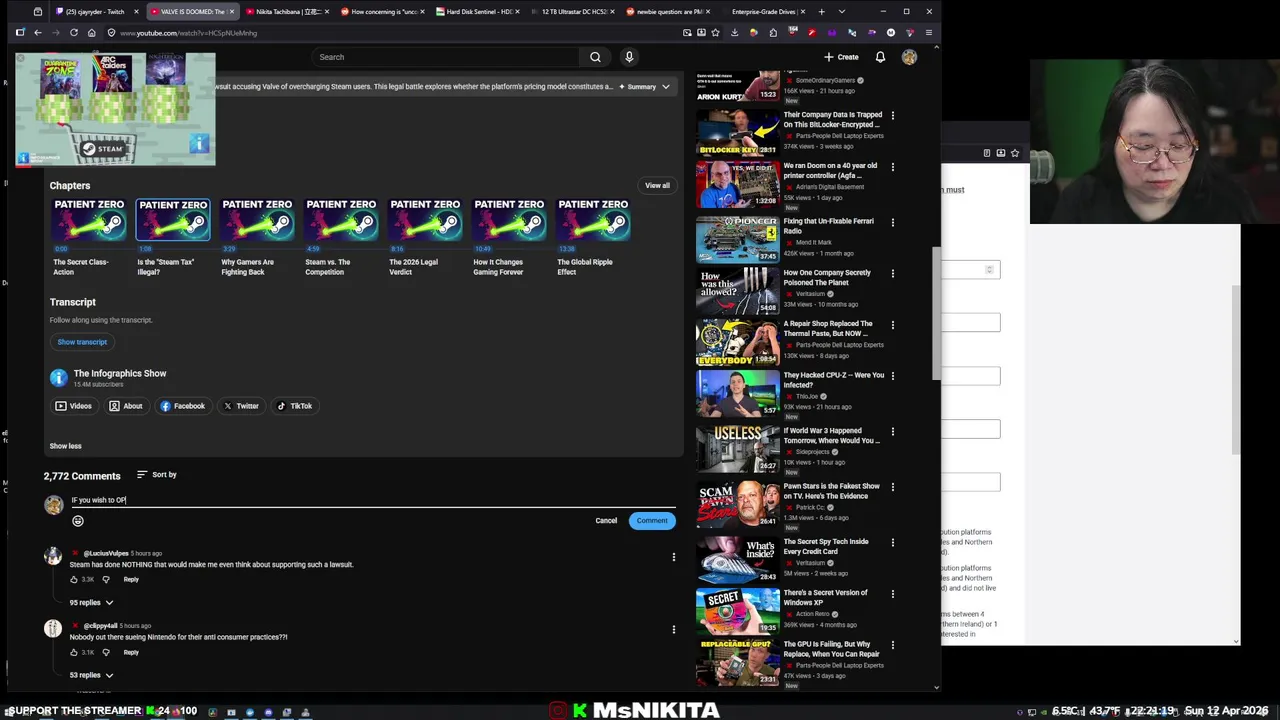Click View all chapters button
This screenshot has height=720, width=1280.
(657, 186)
